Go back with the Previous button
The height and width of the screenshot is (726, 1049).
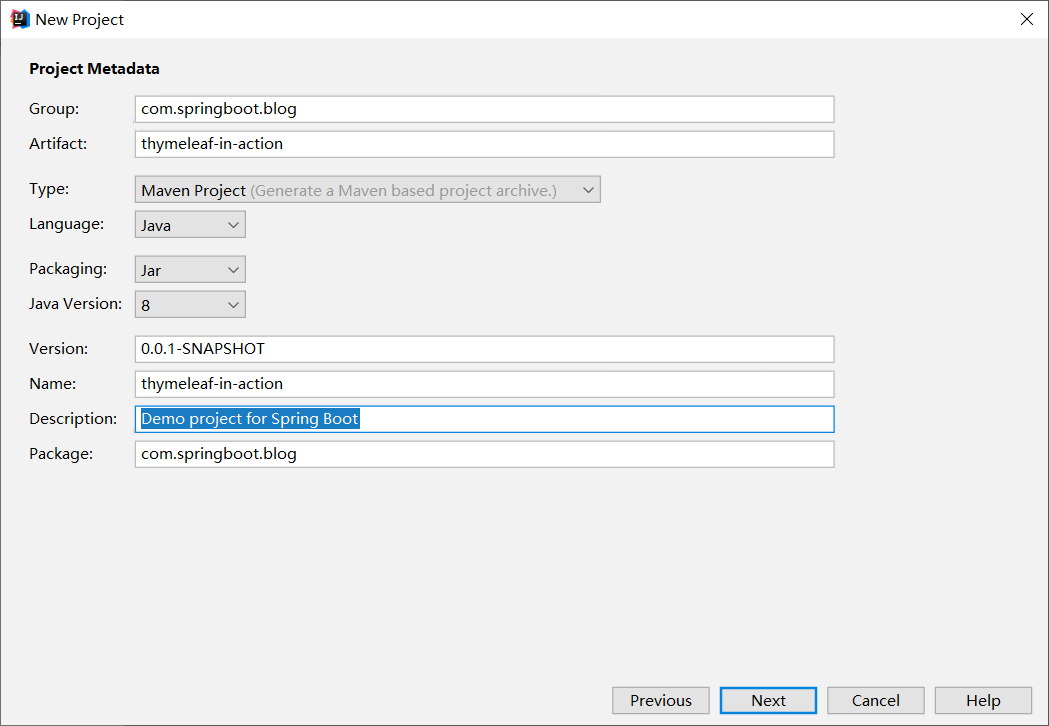[660, 700]
